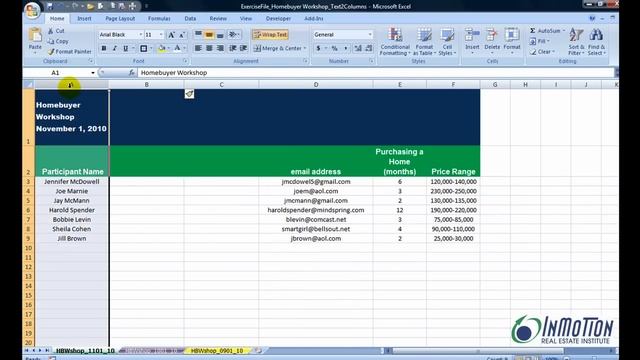Toggle Middle Align

pyautogui.click(x=209, y=35)
